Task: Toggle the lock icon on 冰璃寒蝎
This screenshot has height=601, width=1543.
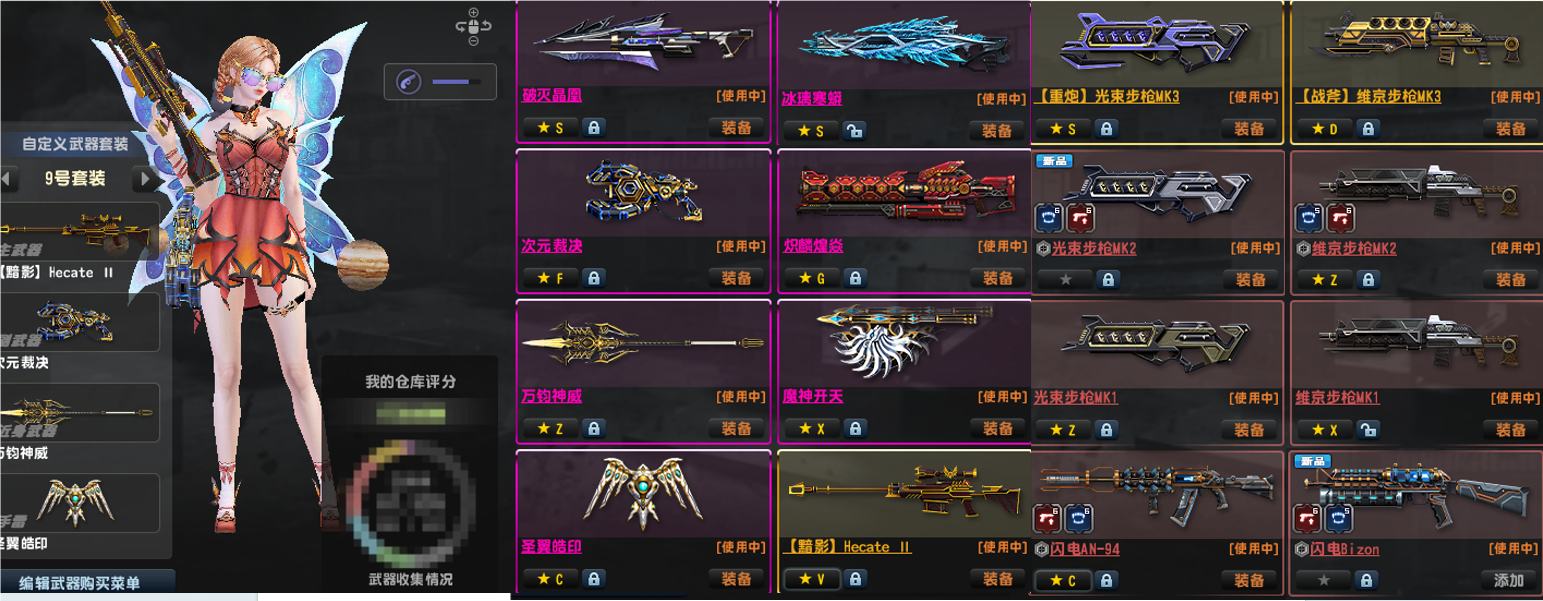Action: click(x=854, y=130)
